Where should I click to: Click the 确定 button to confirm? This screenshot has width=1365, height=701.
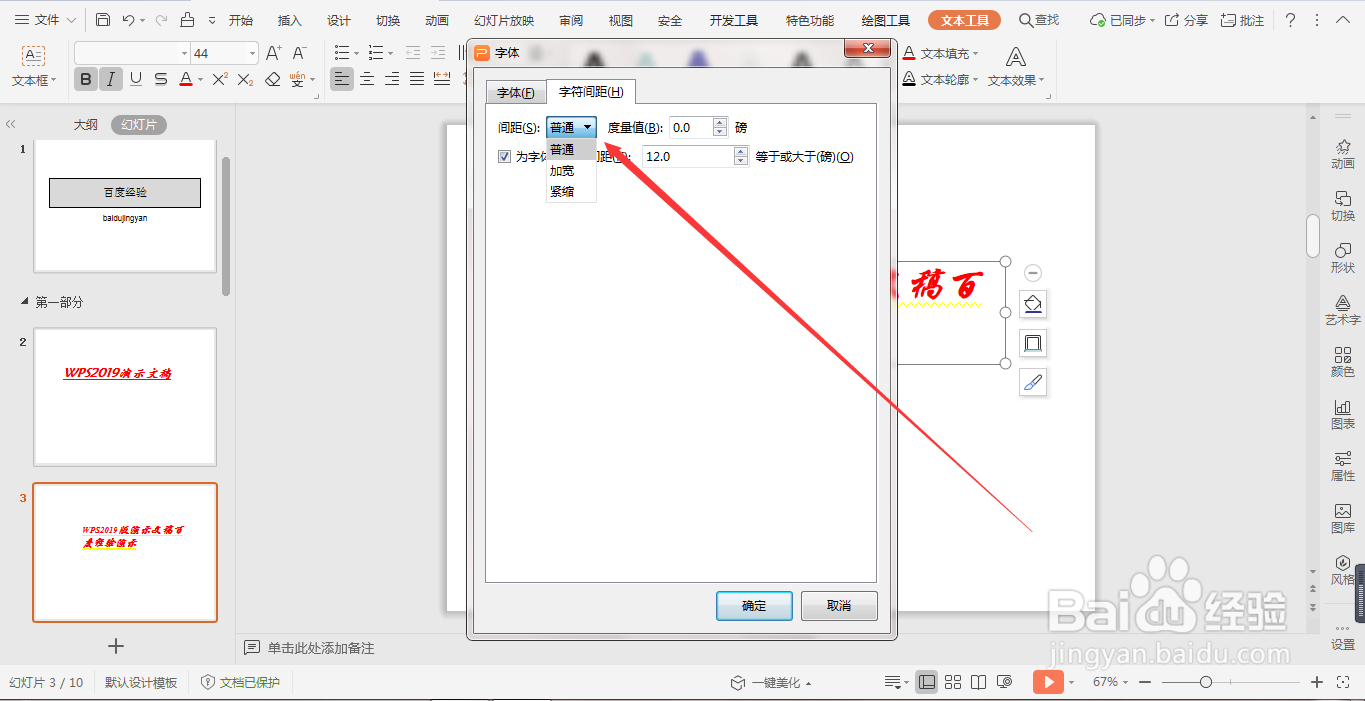pyautogui.click(x=753, y=605)
